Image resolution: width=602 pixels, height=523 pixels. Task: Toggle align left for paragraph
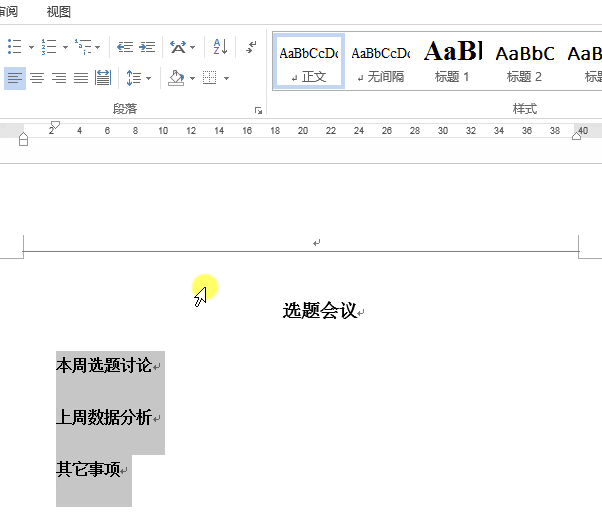15,78
